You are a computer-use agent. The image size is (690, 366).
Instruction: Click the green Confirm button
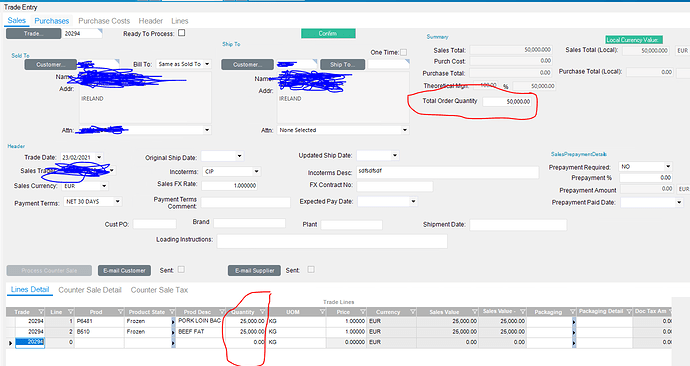coord(328,33)
